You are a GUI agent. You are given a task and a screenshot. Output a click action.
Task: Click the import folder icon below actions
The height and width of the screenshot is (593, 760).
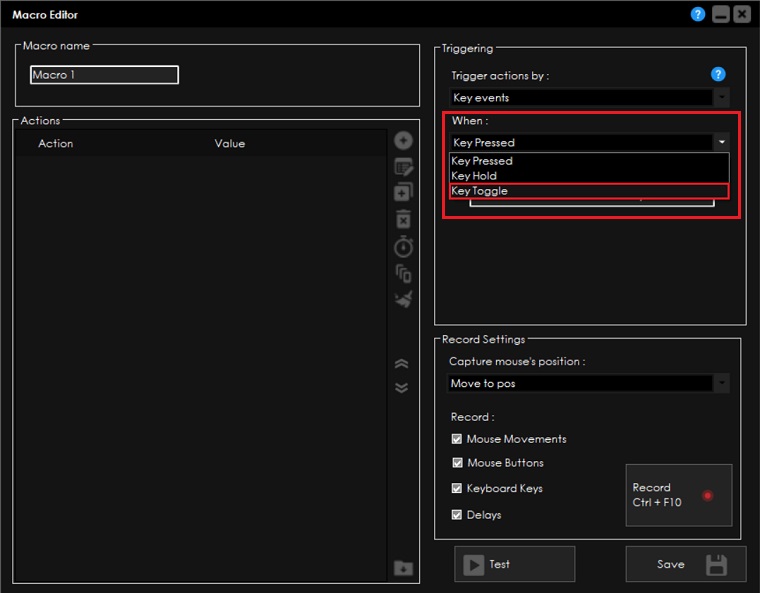click(x=403, y=567)
